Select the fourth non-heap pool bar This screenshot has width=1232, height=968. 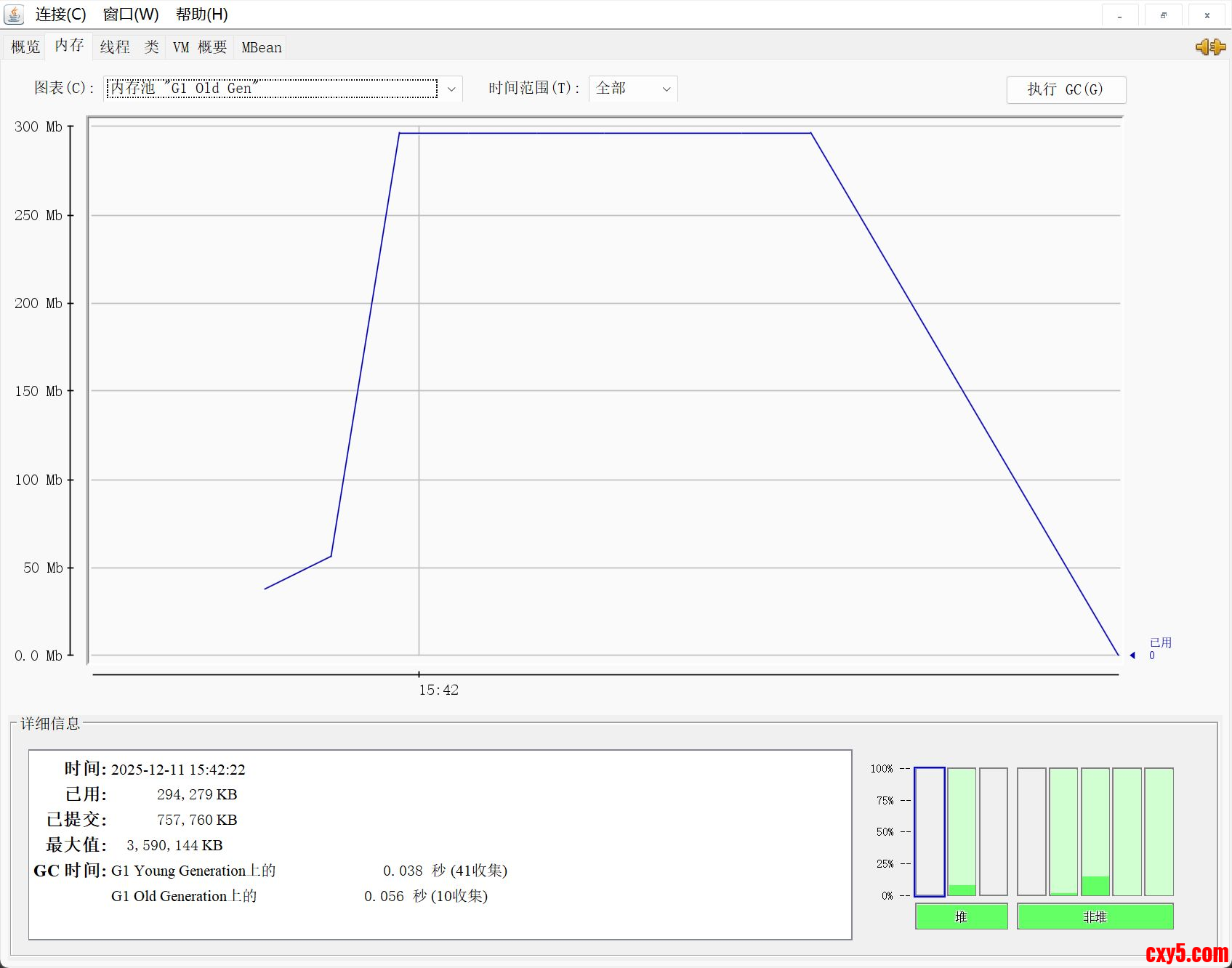tap(1127, 831)
